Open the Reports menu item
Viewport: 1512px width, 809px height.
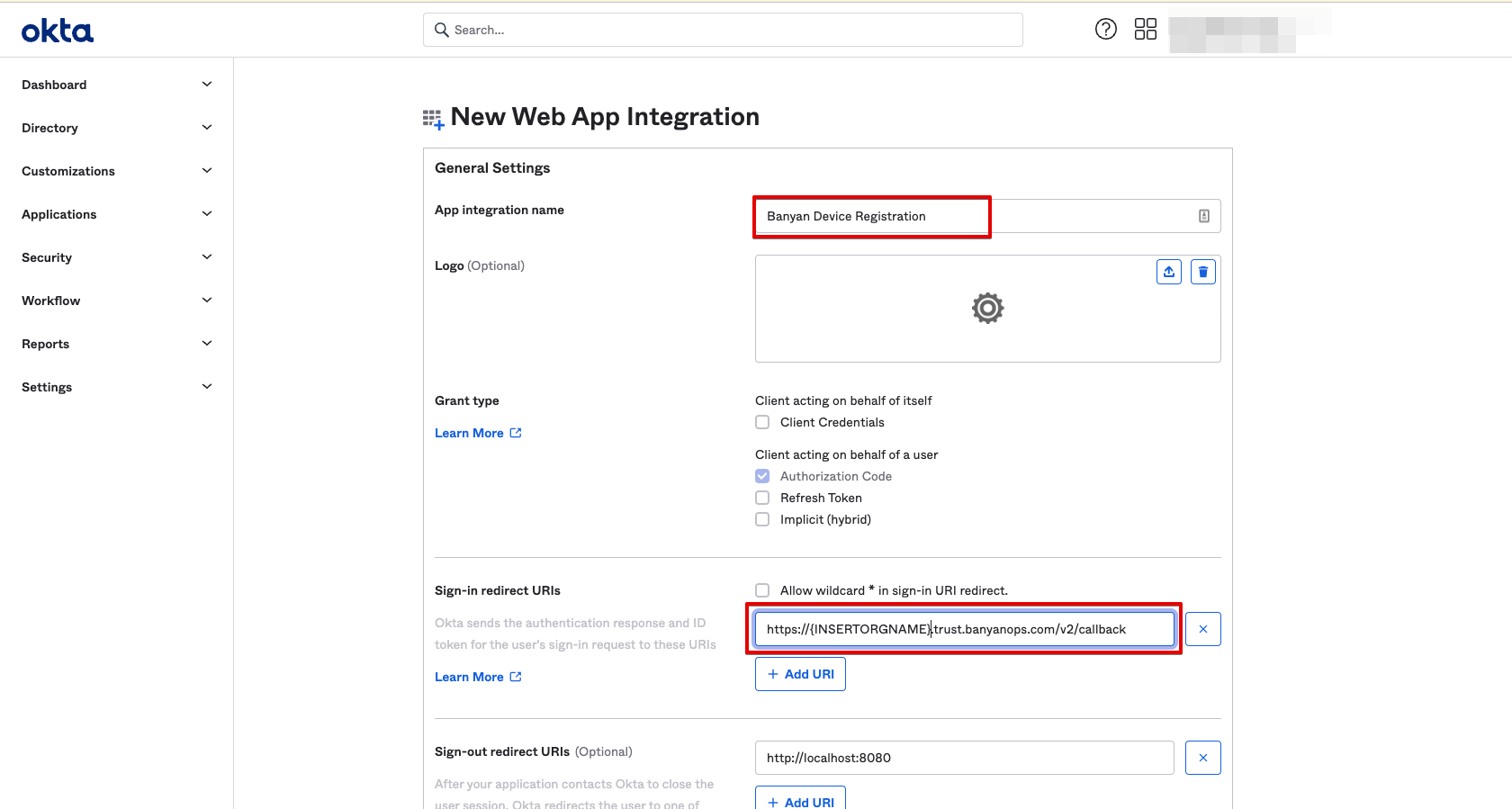point(46,344)
